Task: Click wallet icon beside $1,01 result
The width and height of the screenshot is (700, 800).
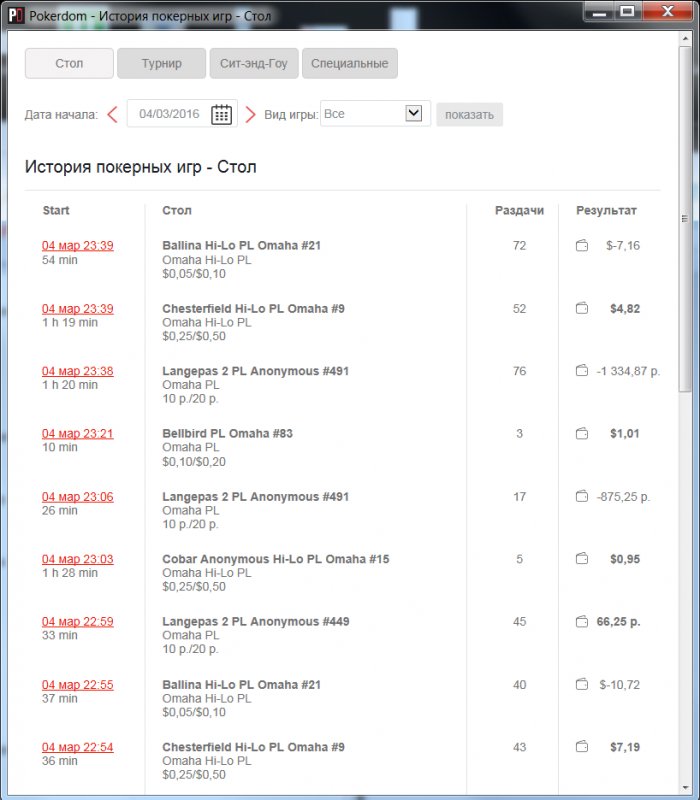Action: click(582, 433)
